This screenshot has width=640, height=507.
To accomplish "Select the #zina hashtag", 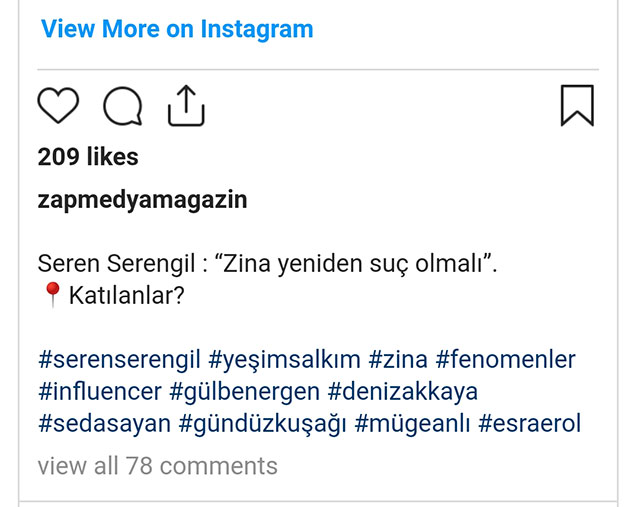I will pyautogui.click(x=399, y=359).
